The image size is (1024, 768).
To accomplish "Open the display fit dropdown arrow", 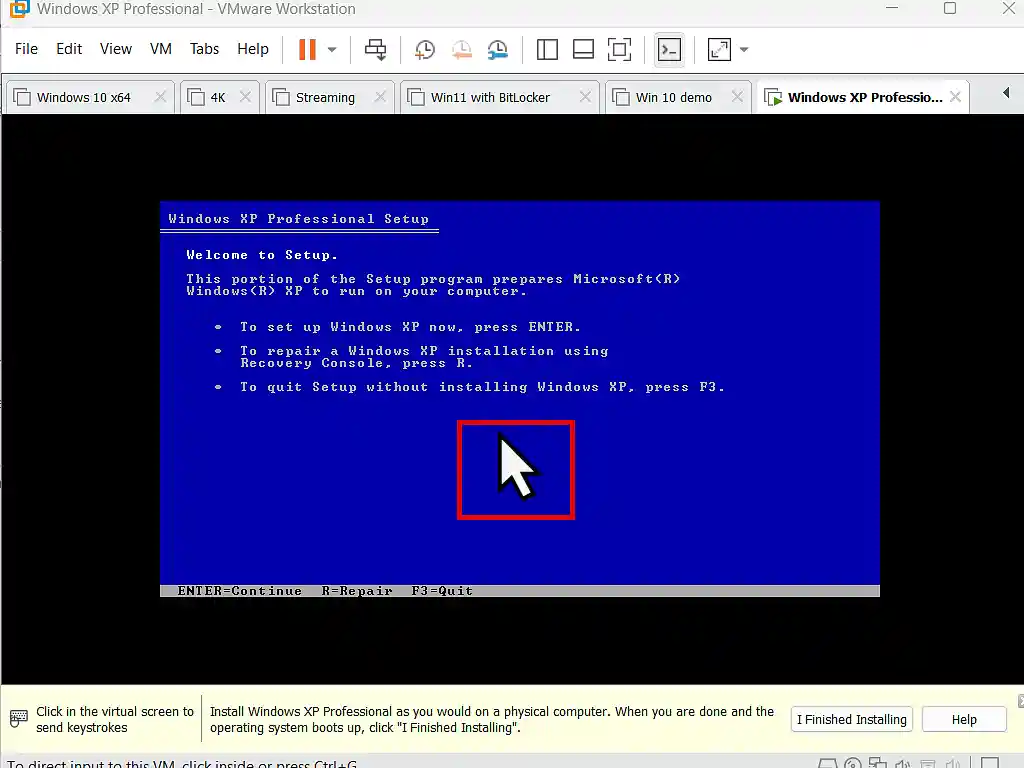I will pos(743,48).
